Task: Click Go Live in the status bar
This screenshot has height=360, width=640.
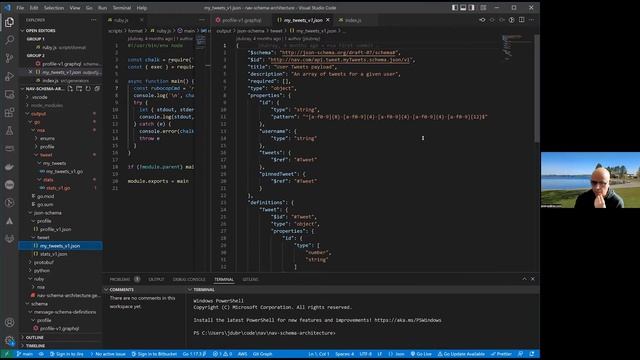Action: pyautogui.click(x=421, y=354)
